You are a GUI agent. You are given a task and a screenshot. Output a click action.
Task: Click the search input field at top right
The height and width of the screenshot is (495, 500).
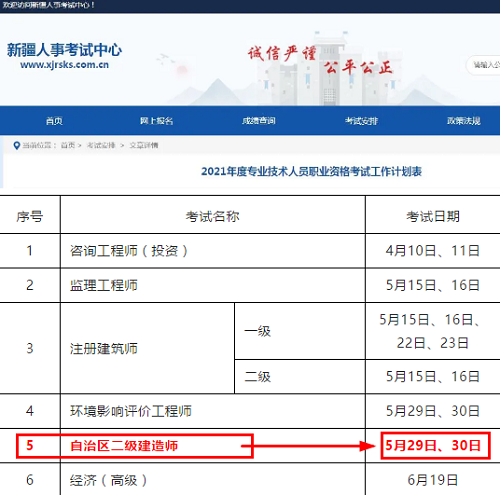coord(483,65)
